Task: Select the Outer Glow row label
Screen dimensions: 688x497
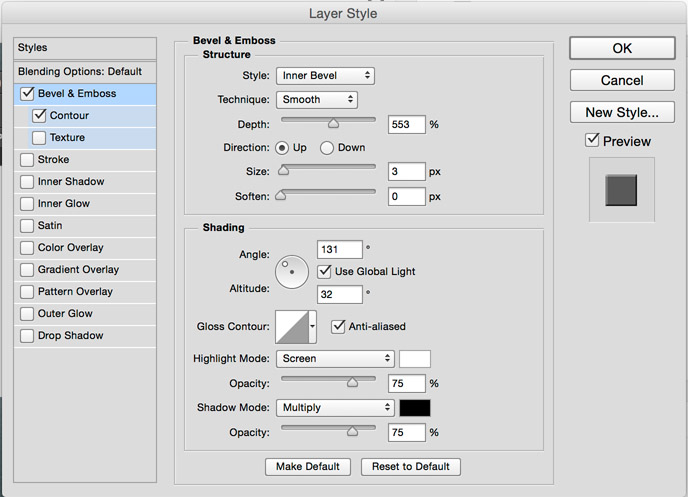Action: (65, 314)
